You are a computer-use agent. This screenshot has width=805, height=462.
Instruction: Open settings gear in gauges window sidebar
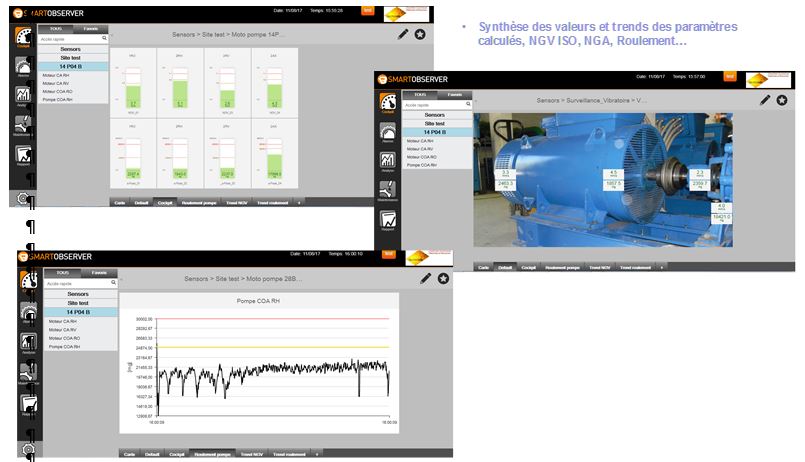click(x=22, y=198)
